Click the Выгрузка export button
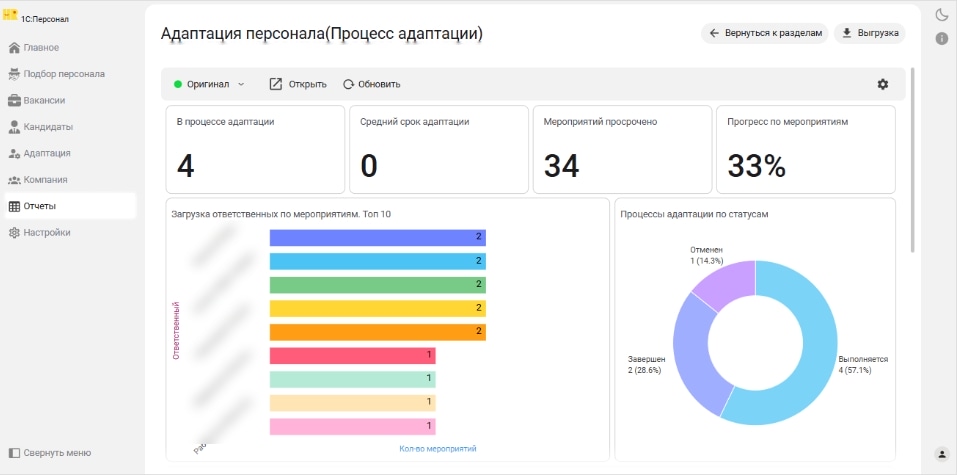Screen dimensions: 957x475 870,33
